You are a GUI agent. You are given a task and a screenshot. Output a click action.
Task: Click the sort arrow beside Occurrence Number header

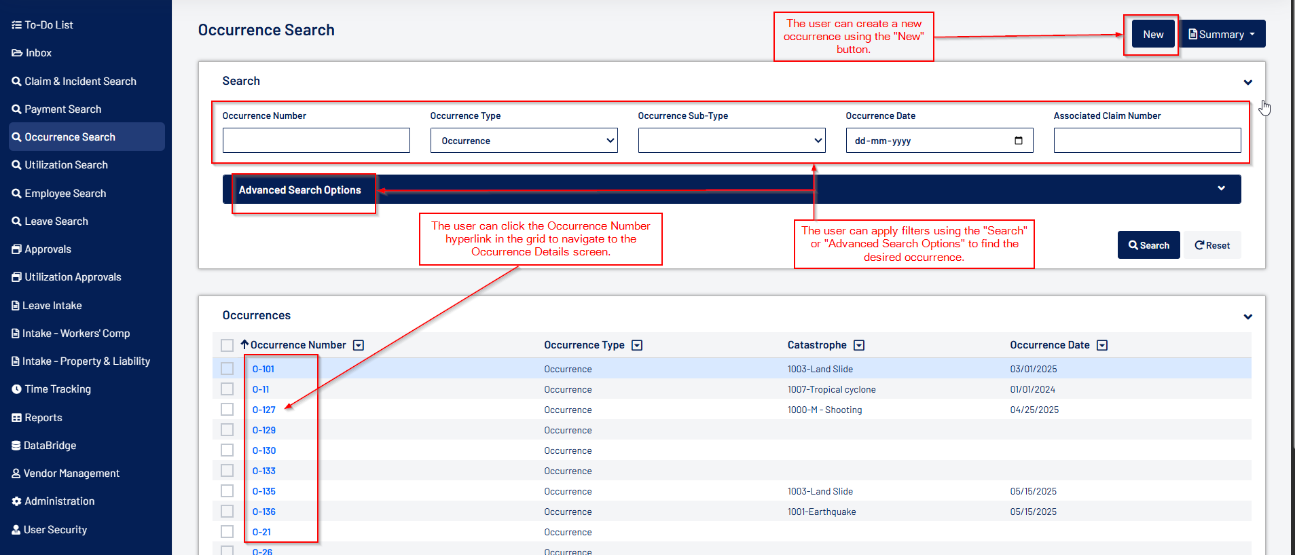pos(244,345)
